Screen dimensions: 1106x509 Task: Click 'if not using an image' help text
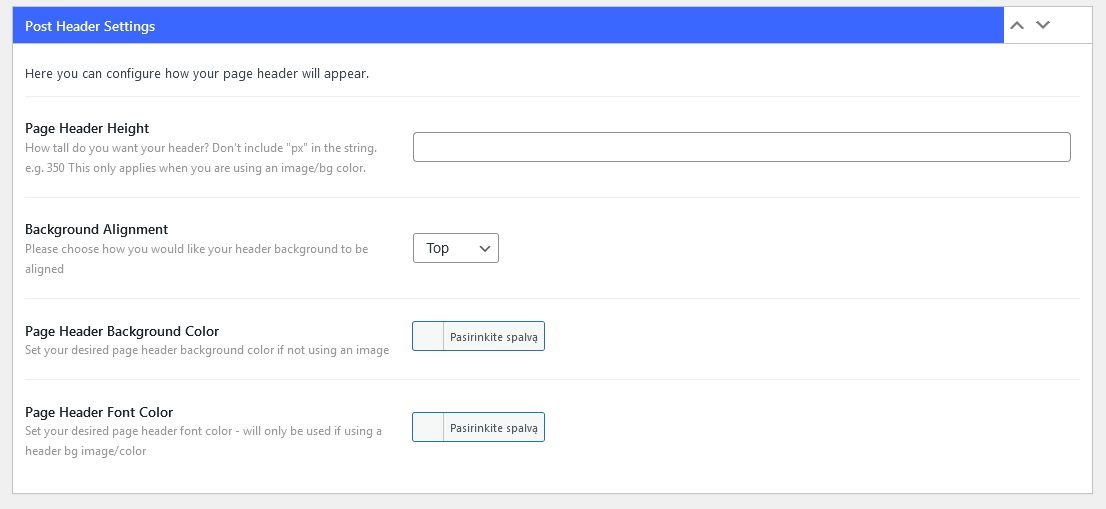tap(207, 350)
